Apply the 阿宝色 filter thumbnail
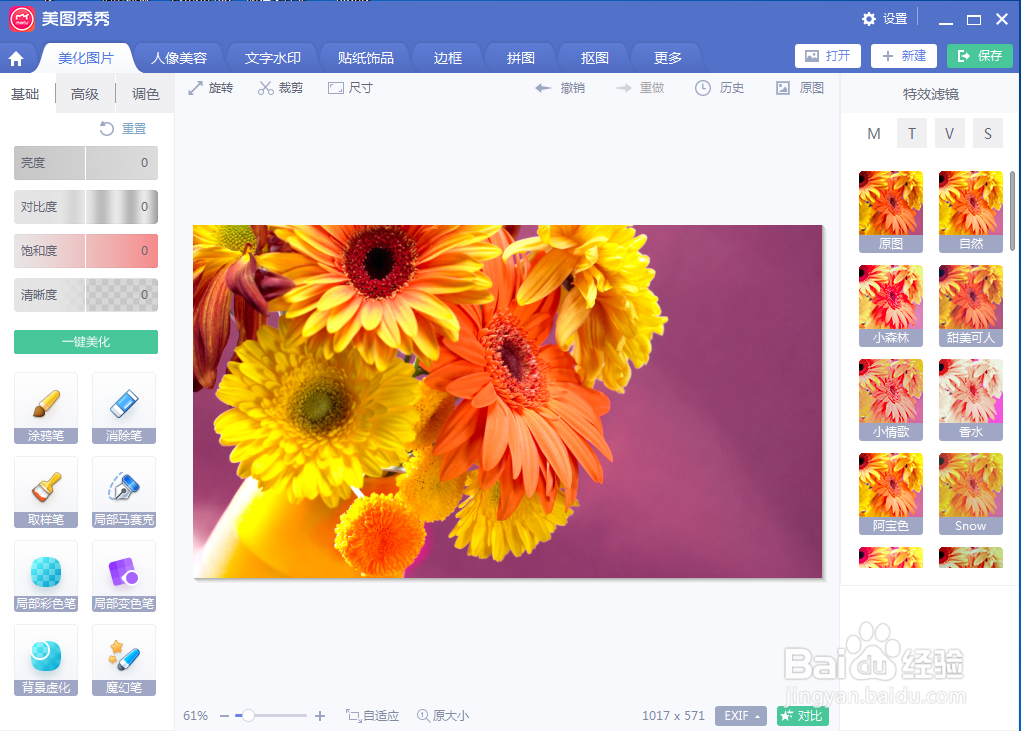 (x=891, y=493)
